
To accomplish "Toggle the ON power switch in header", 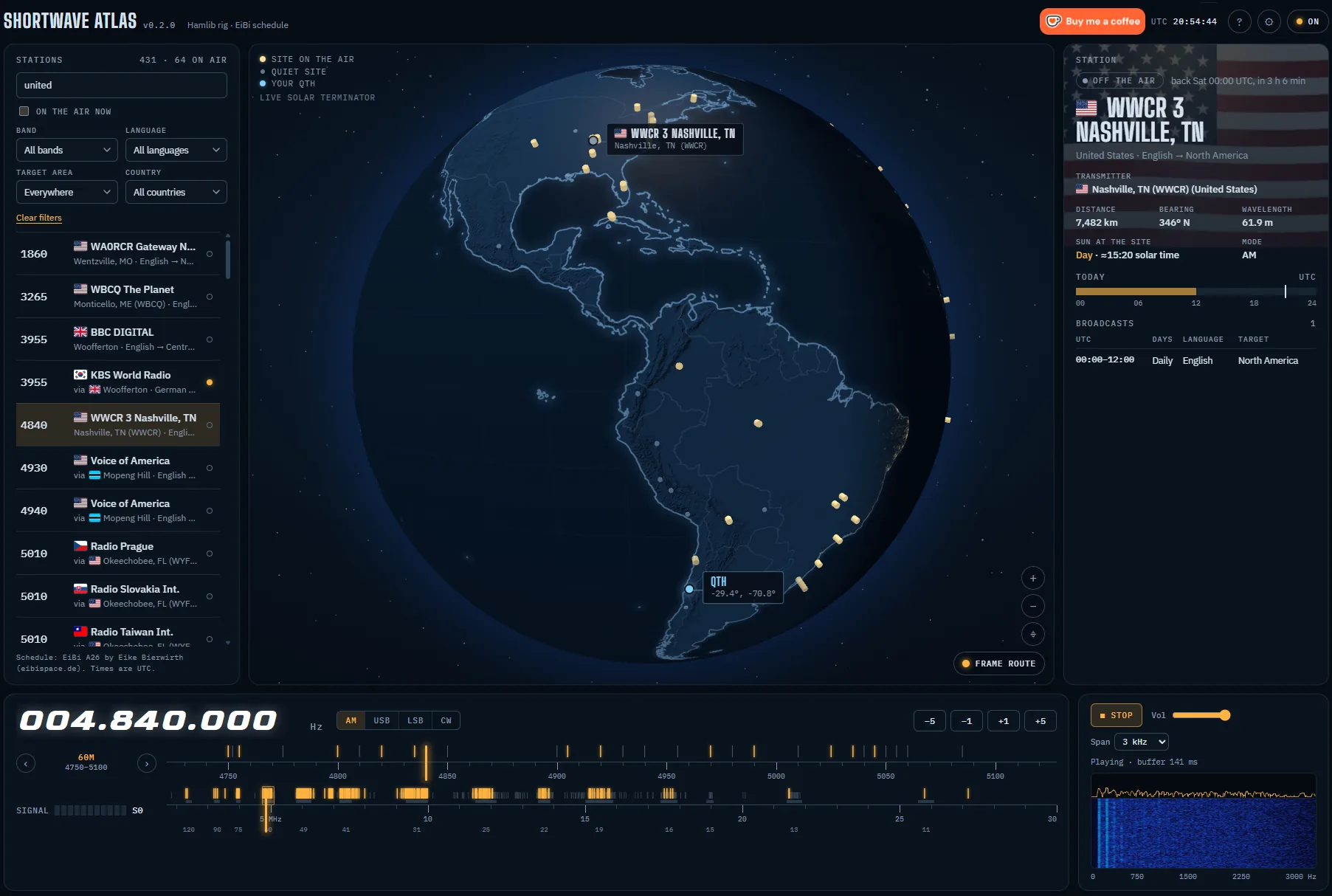I will click(x=1308, y=21).
